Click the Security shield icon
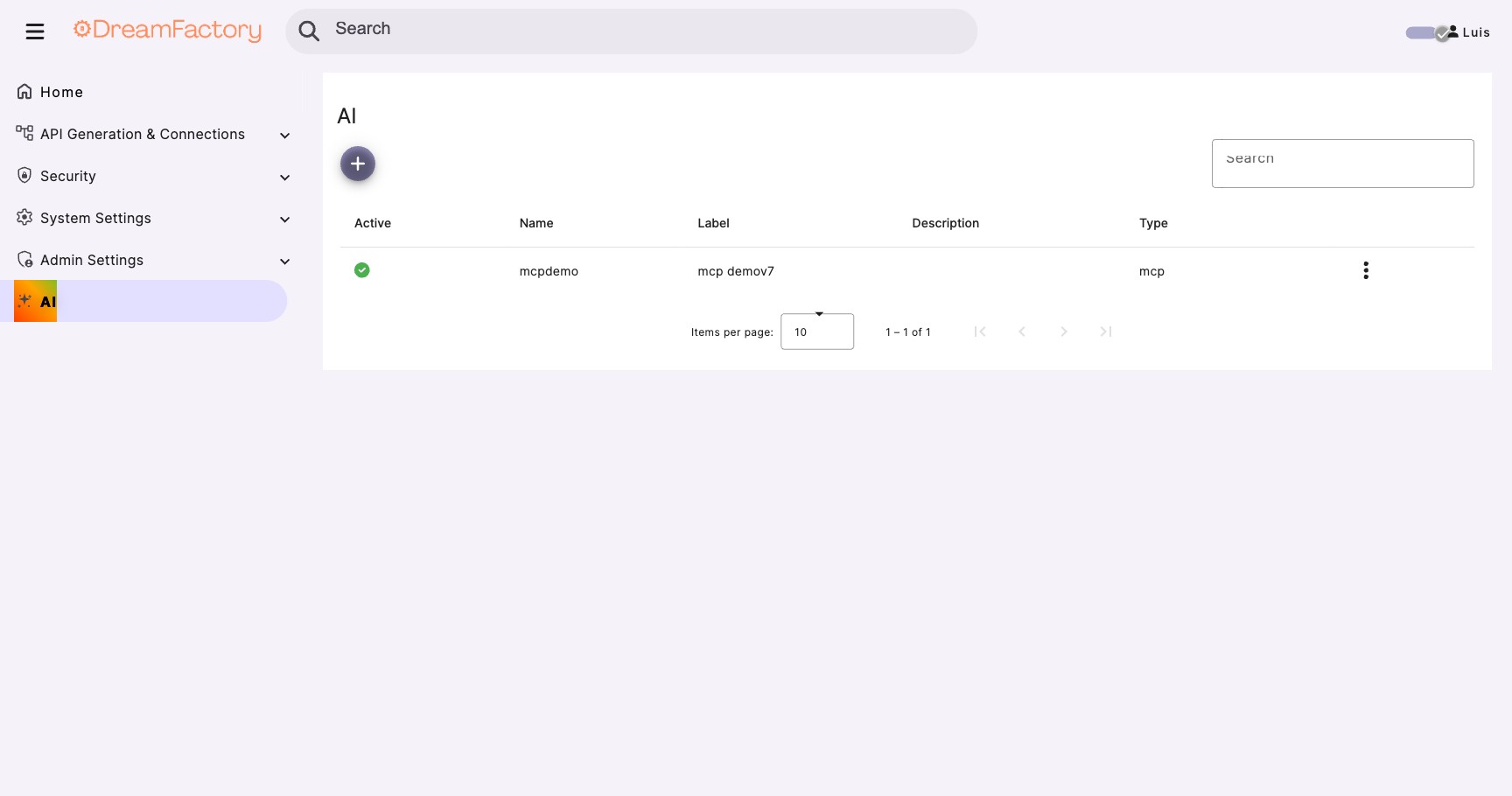The width and height of the screenshot is (1512, 796). (24, 175)
